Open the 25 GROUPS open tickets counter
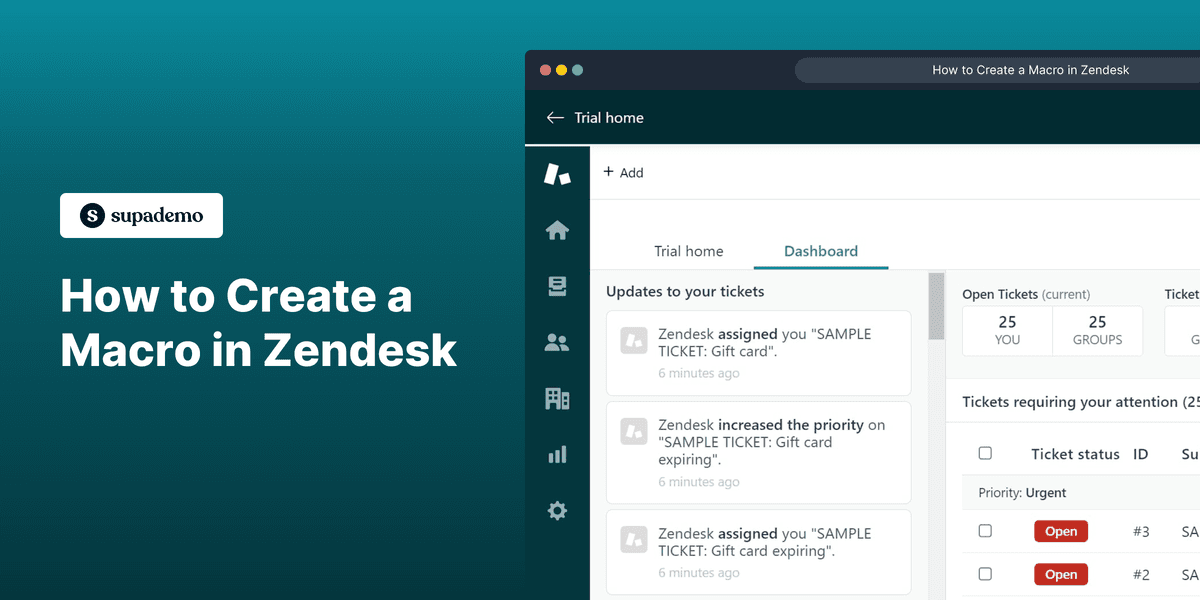 (x=1097, y=330)
